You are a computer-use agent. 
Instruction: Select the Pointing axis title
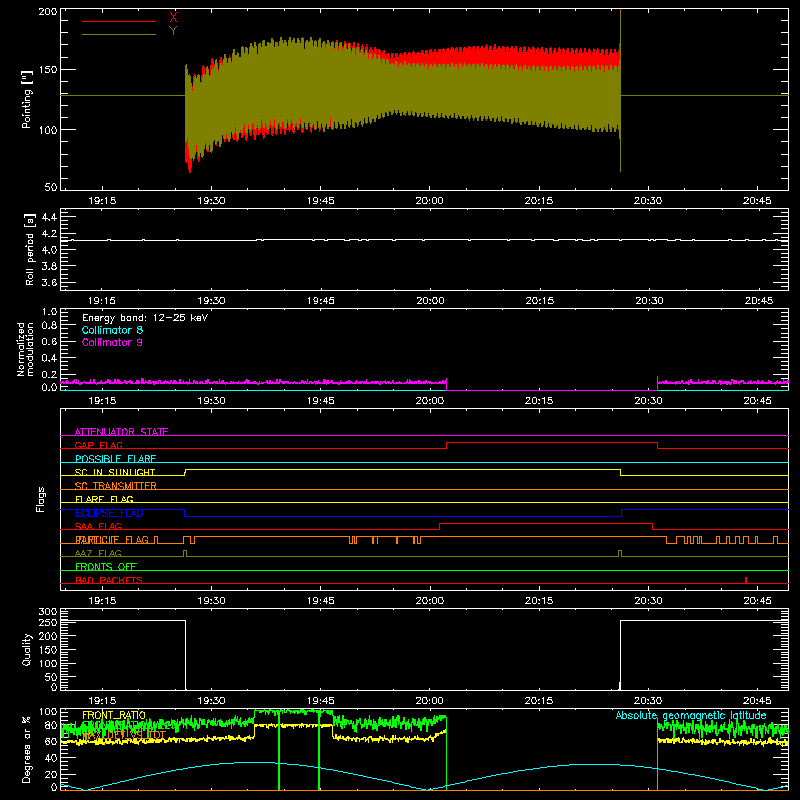pyautogui.click(x=27, y=99)
